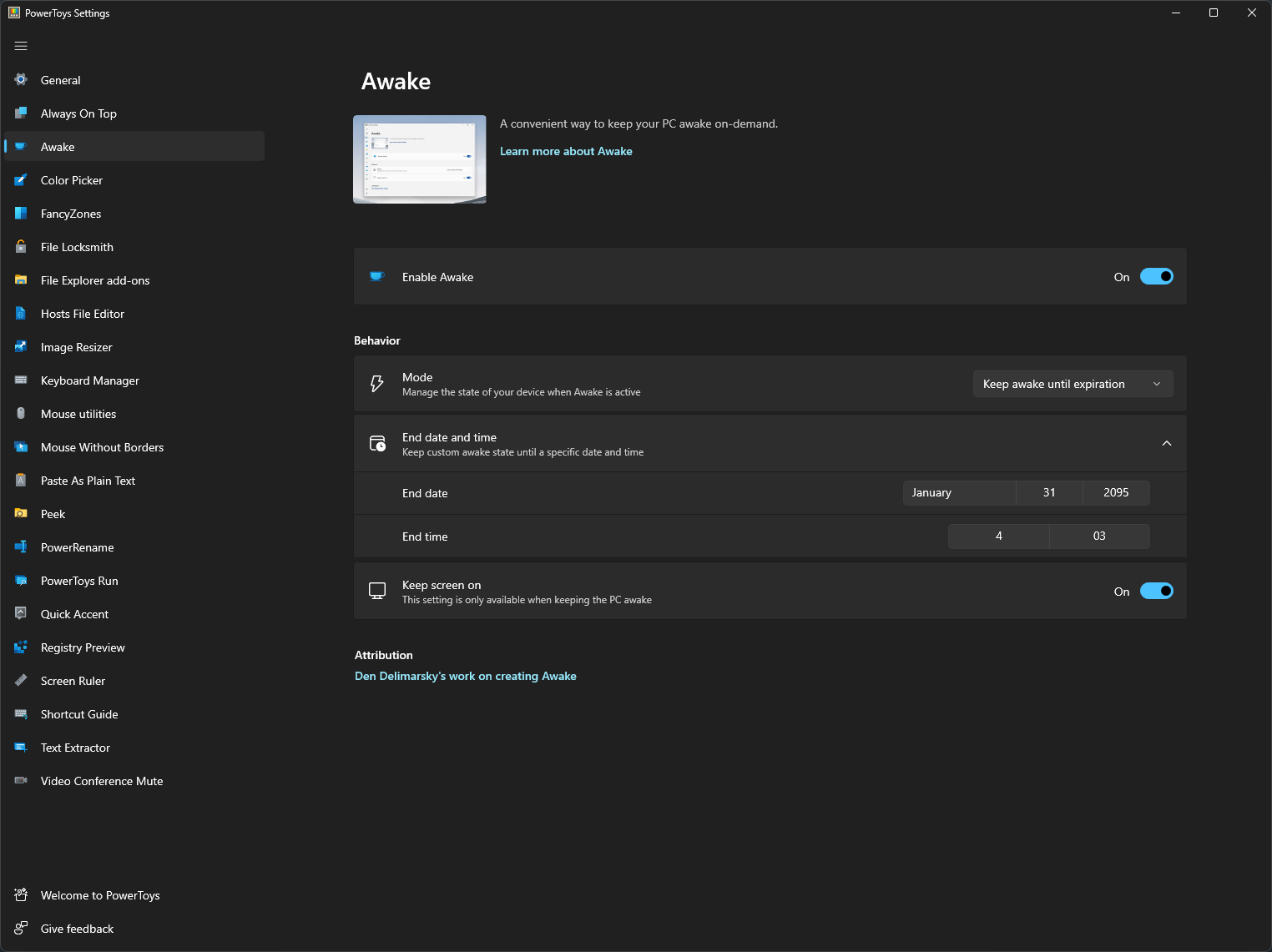Click the Keyboard Manager icon

click(x=21, y=380)
